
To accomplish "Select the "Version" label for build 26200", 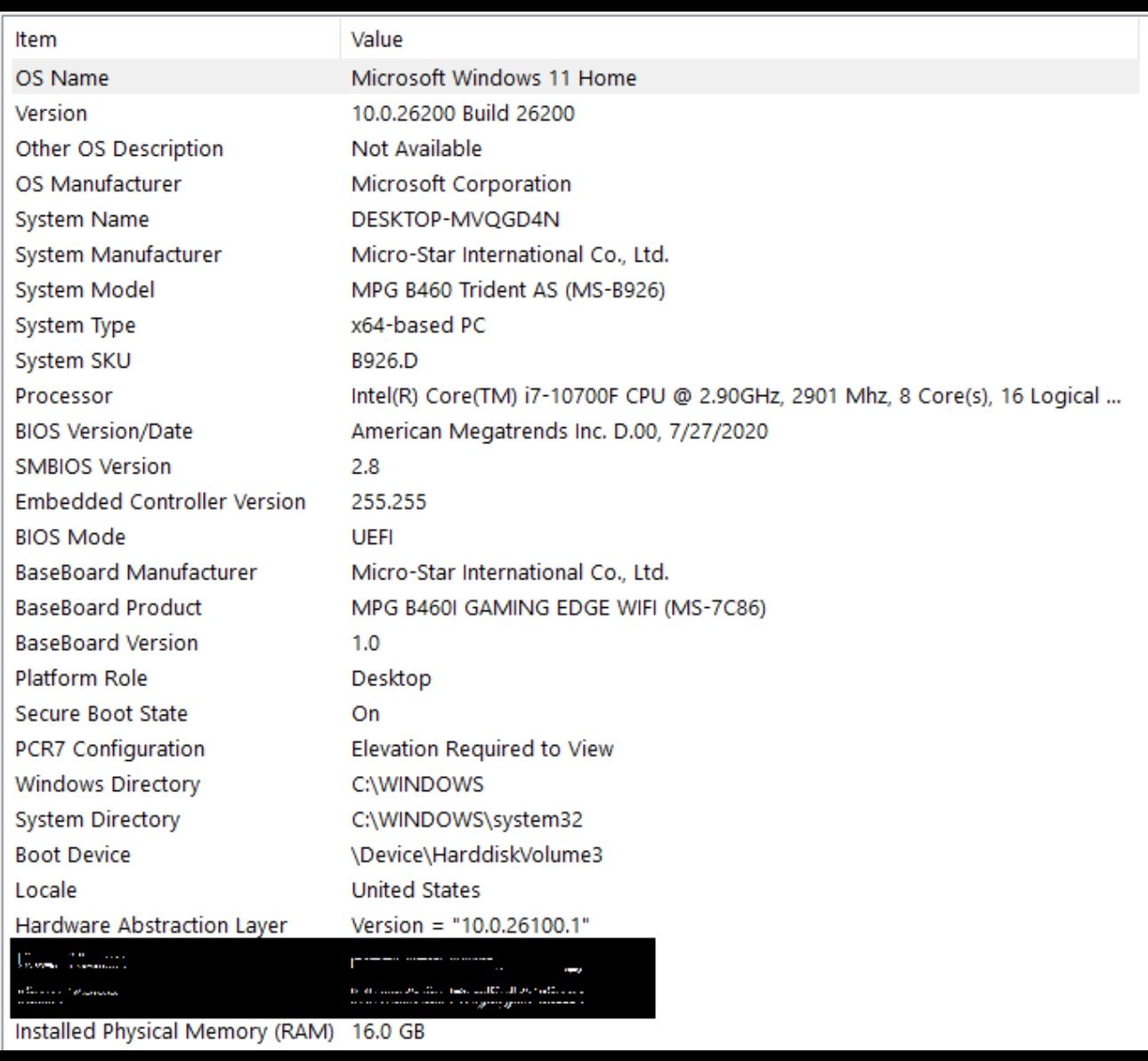I will (51, 113).
